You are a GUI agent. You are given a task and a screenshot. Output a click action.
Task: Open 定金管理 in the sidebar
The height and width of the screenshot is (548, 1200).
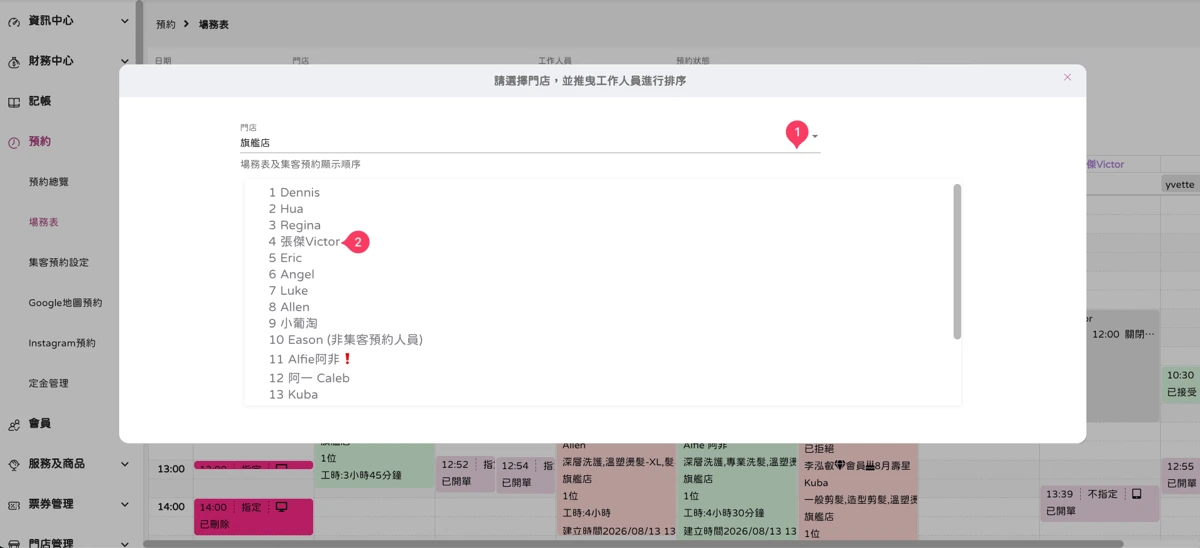coord(49,383)
